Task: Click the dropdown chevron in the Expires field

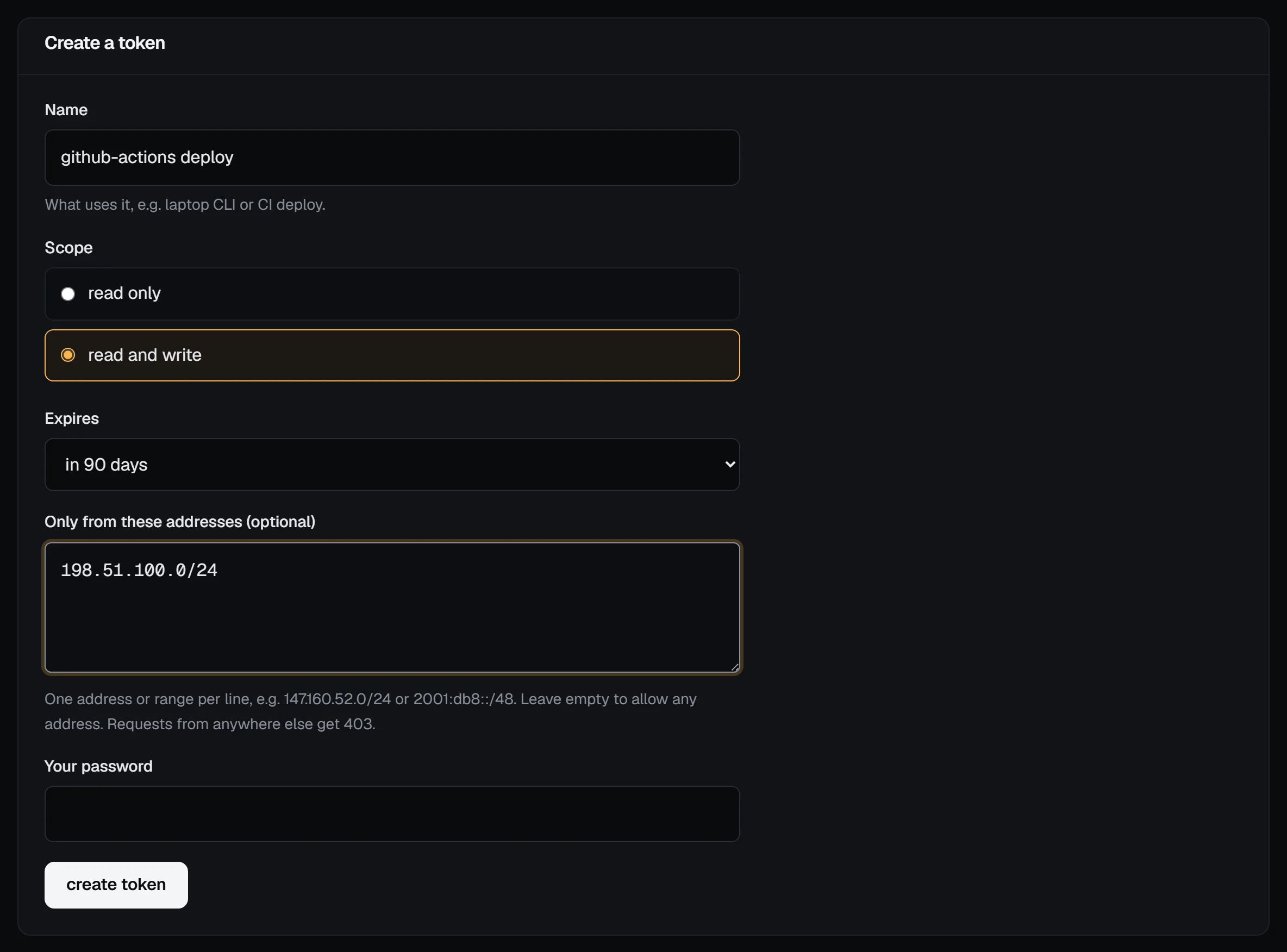Action: [x=730, y=465]
